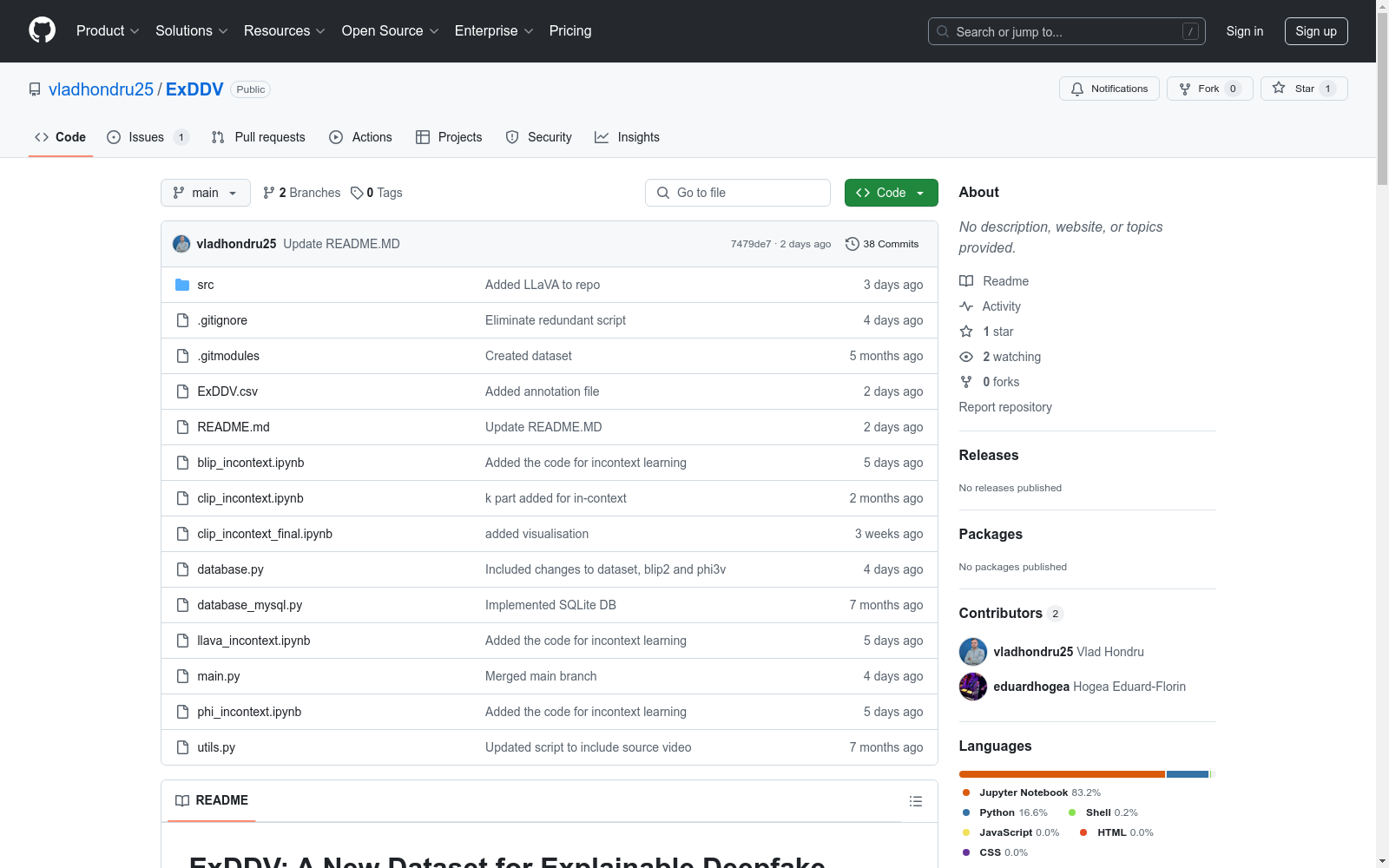Screen dimensions: 1389x868
Task: Expand the Product menu
Action: [x=108, y=30]
